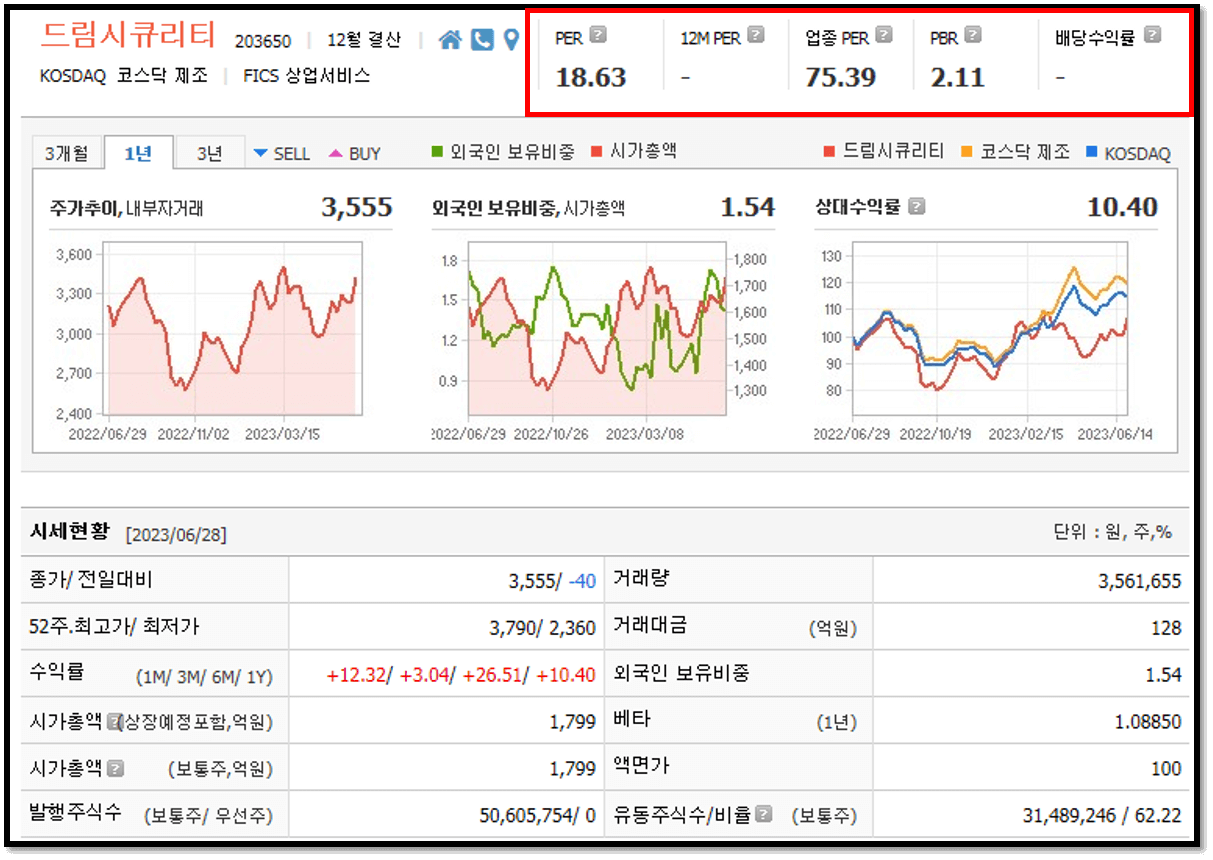Click 주가추이 header value 3,555
1213x860 pixels.
click(357, 207)
